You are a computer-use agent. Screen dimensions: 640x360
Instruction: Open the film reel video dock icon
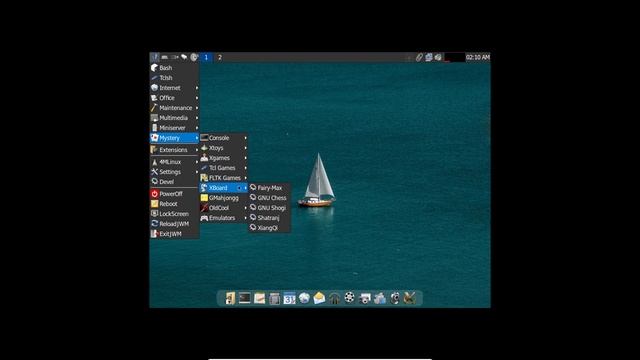coord(349,298)
